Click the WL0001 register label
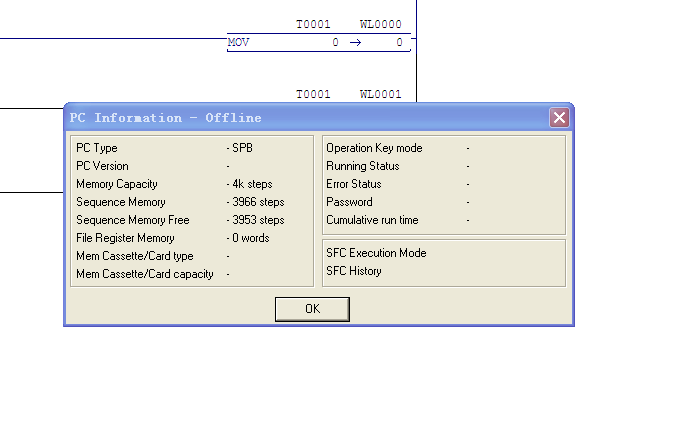 [x=380, y=94]
